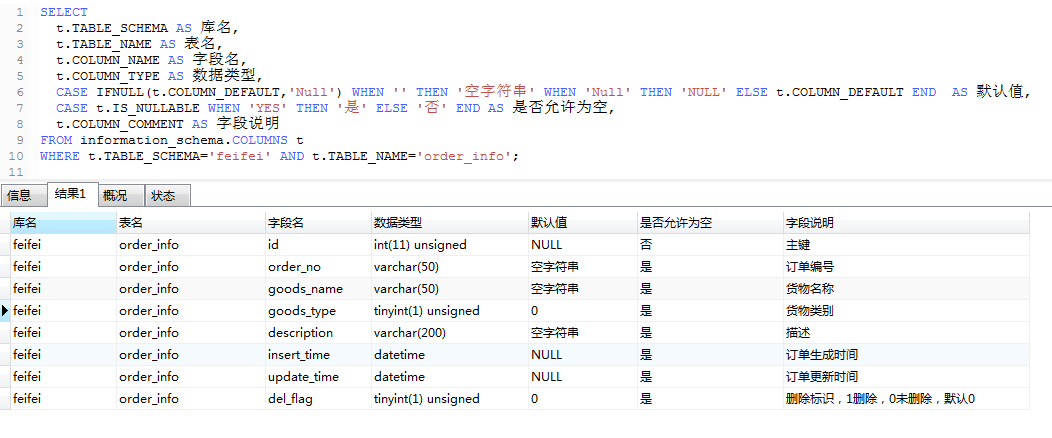
Task: Click the 默认值 column header
Action: tap(582, 223)
